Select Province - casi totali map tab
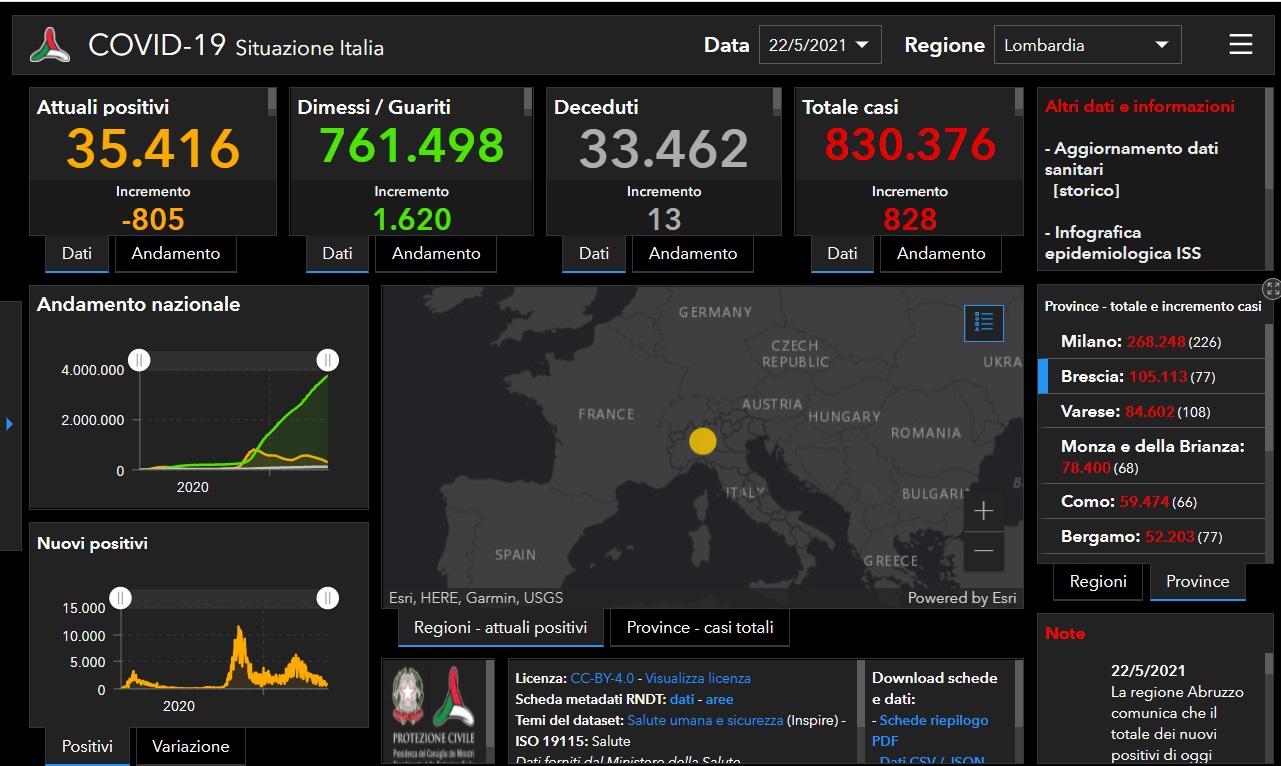Viewport: 1281px width, 766px height. coord(699,628)
